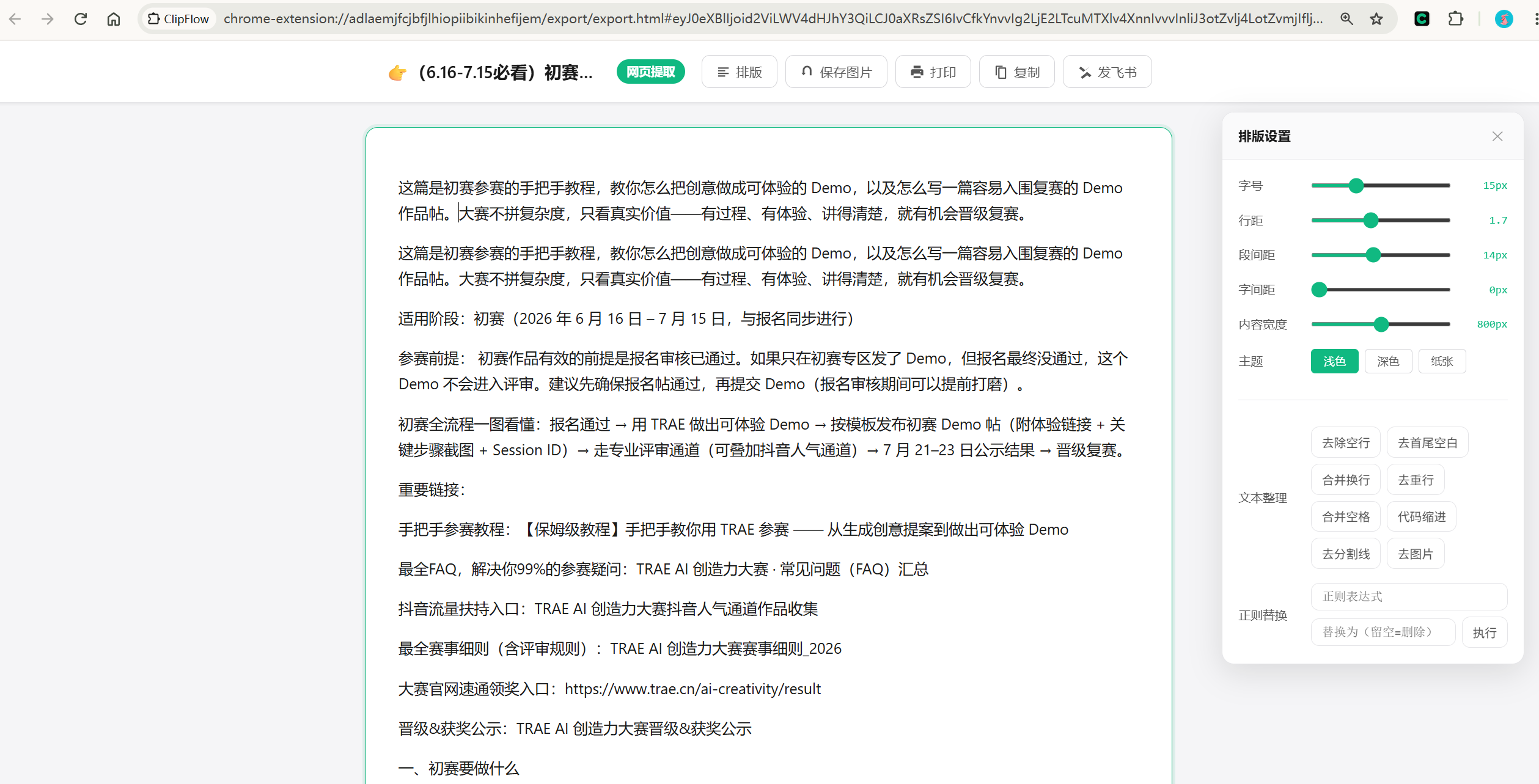Focus the 正则表达式 regex input field
The width and height of the screenshot is (1539, 784).
point(1409,596)
